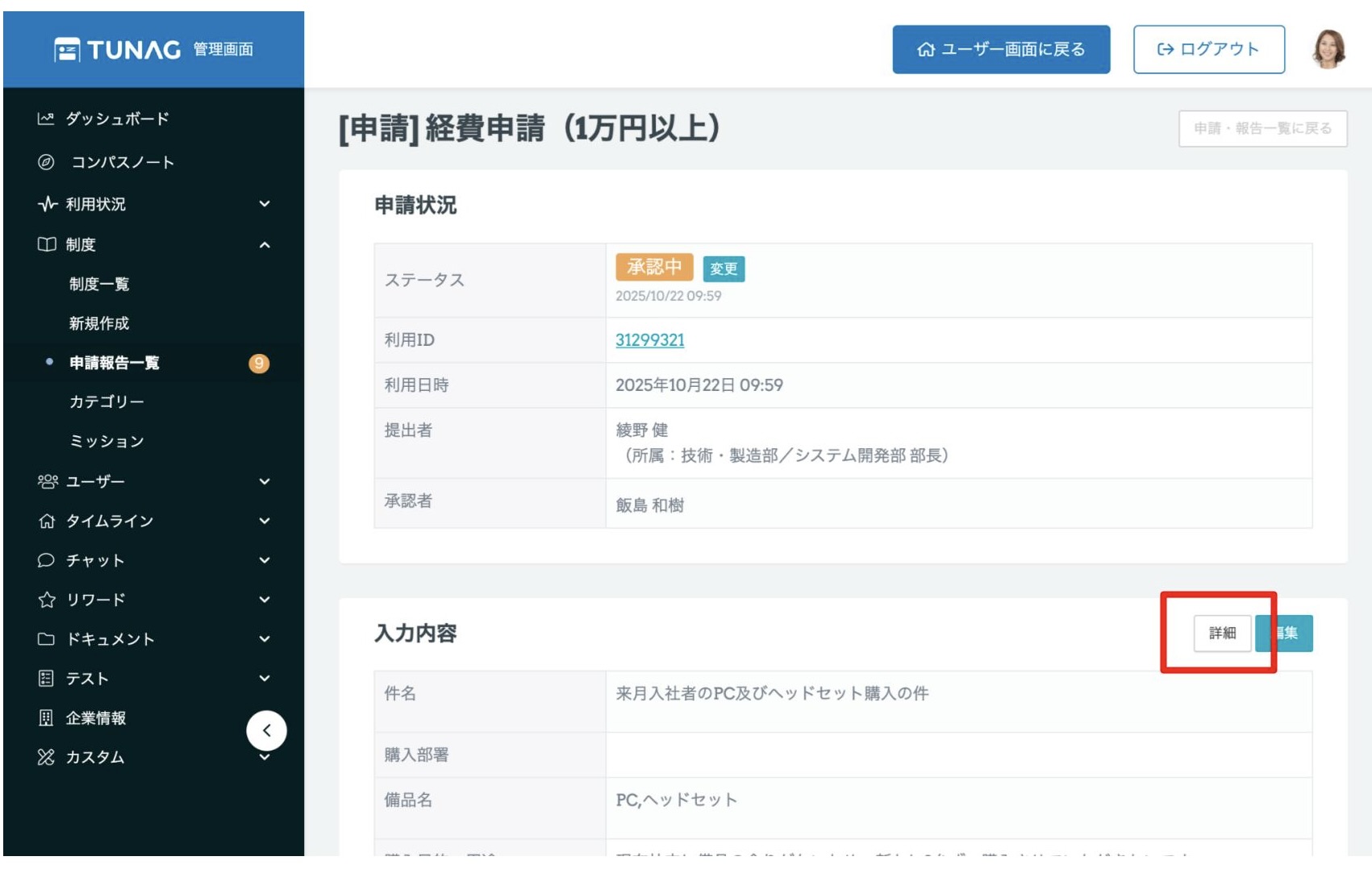
Task: Click the company info building icon
Action: click(x=46, y=718)
